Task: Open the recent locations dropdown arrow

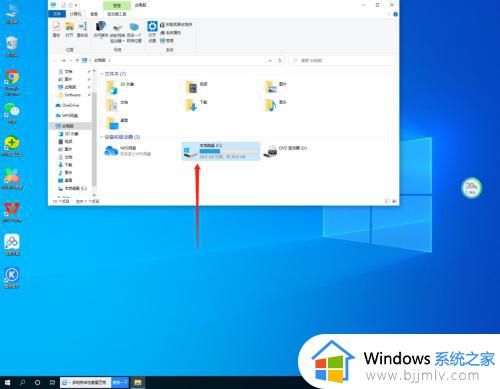Action: [71, 60]
